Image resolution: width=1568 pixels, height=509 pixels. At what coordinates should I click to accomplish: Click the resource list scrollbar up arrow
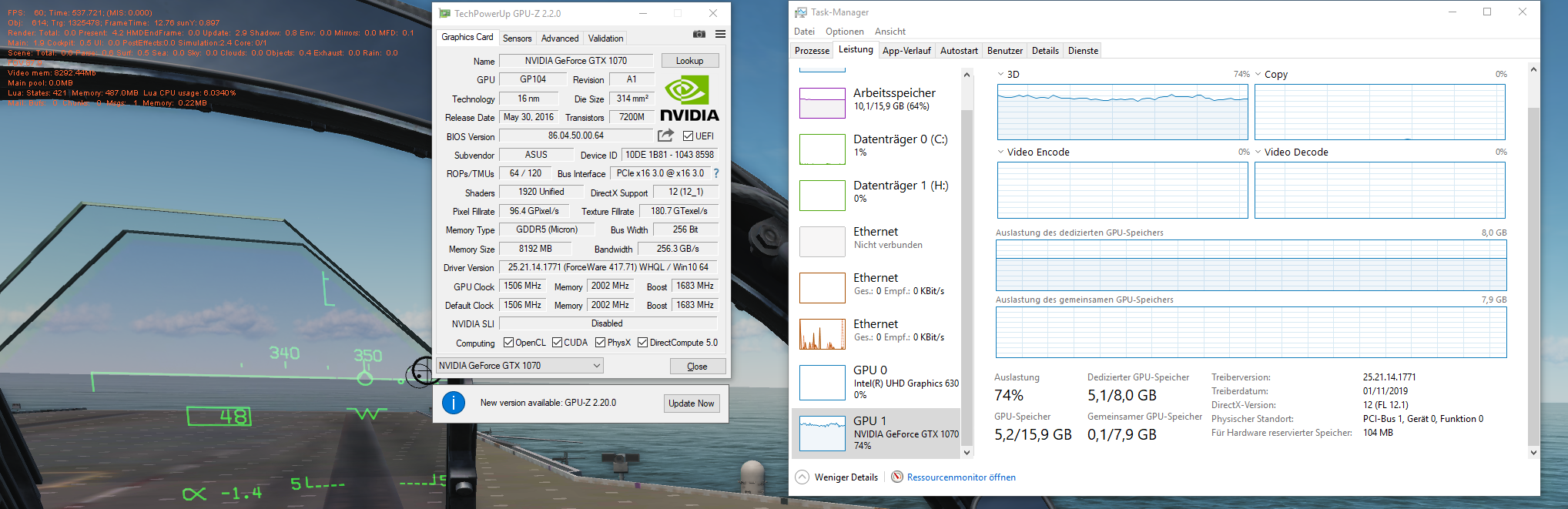coord(967,75)
